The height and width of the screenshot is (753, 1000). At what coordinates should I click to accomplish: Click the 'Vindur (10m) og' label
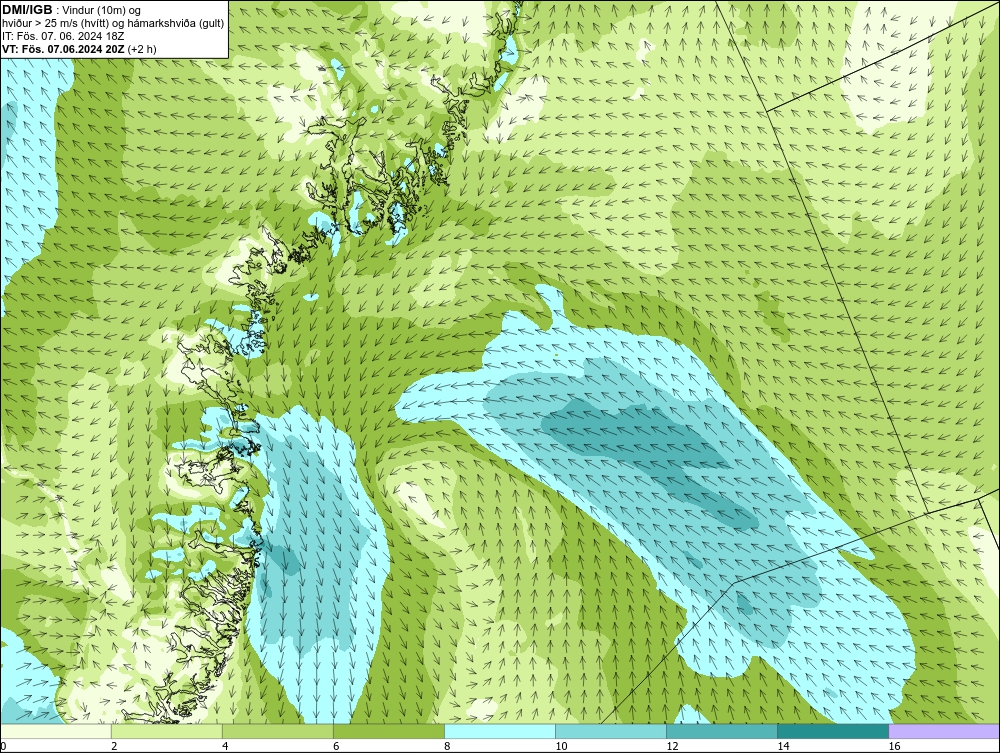coord(103,10)
